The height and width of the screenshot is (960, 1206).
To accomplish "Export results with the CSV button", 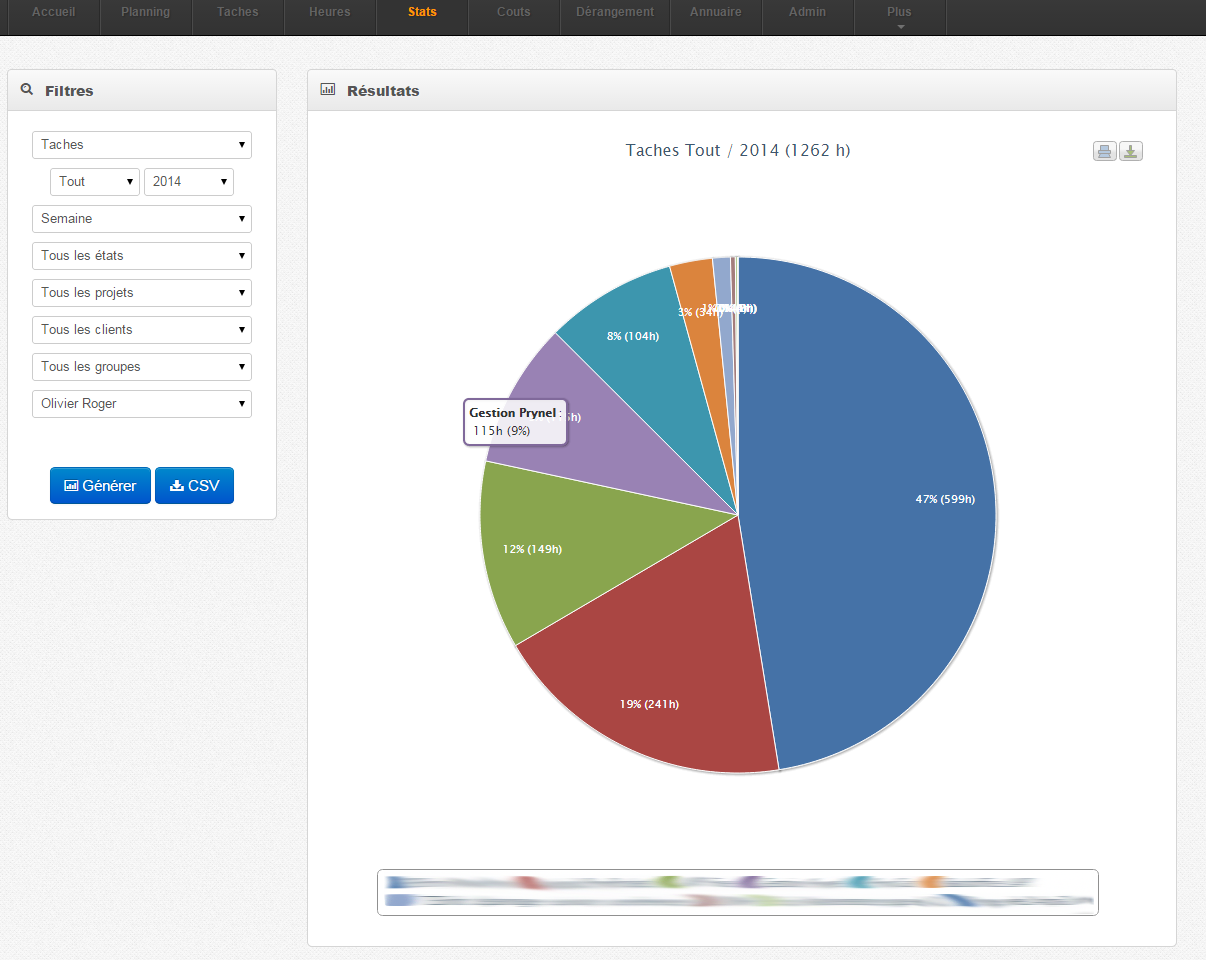I will click(x=194, y=486).
